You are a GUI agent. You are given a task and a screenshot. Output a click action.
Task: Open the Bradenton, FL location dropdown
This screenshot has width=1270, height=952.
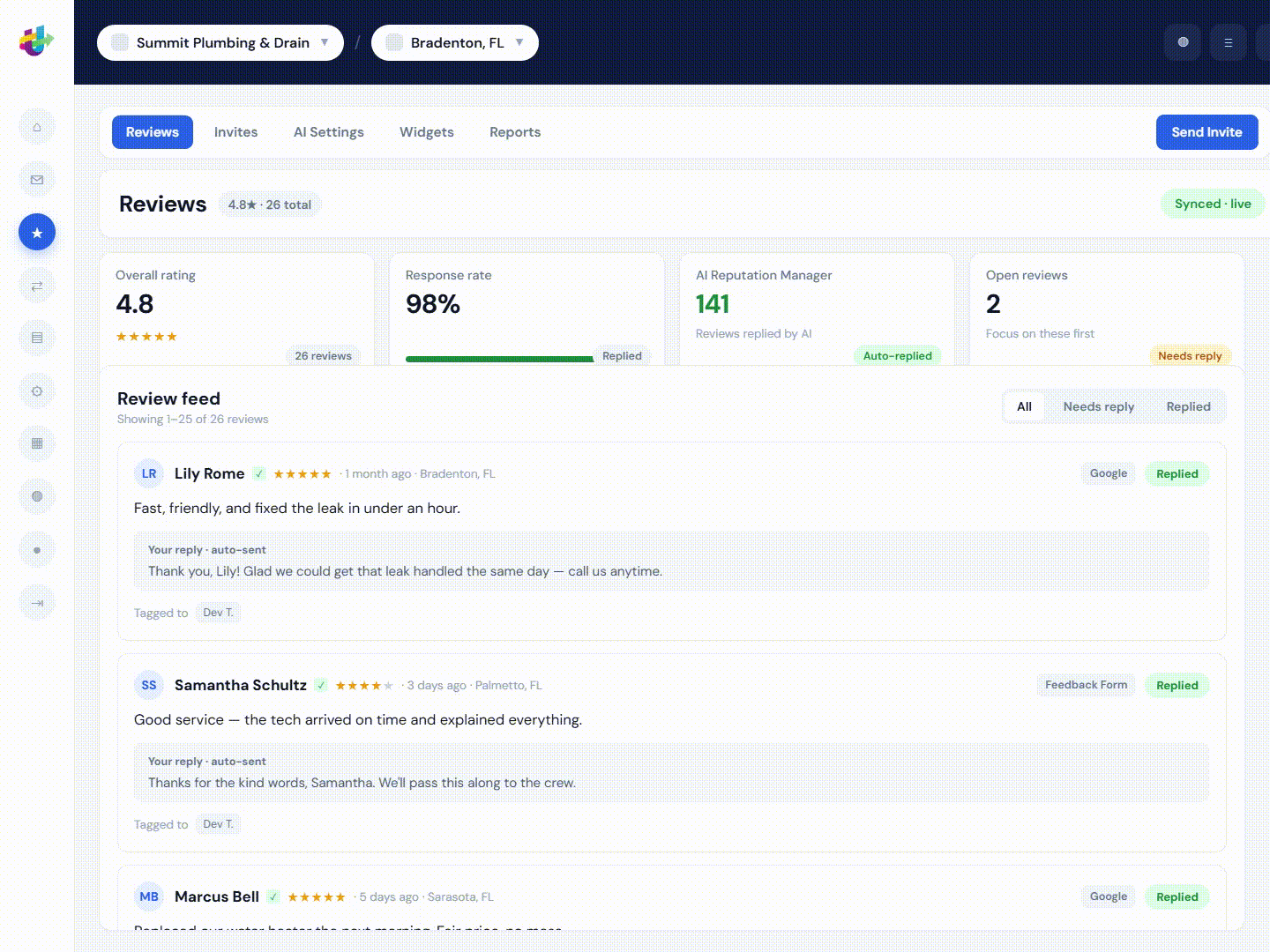click(455, 42)
